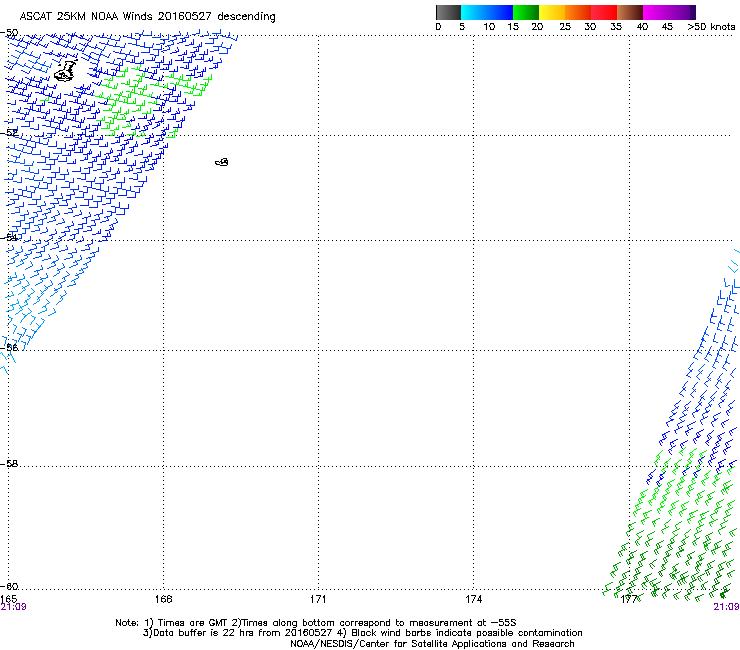740x650 pixels.
Task: Click the -52 latitude axis label
Action: tap(9, 133)
